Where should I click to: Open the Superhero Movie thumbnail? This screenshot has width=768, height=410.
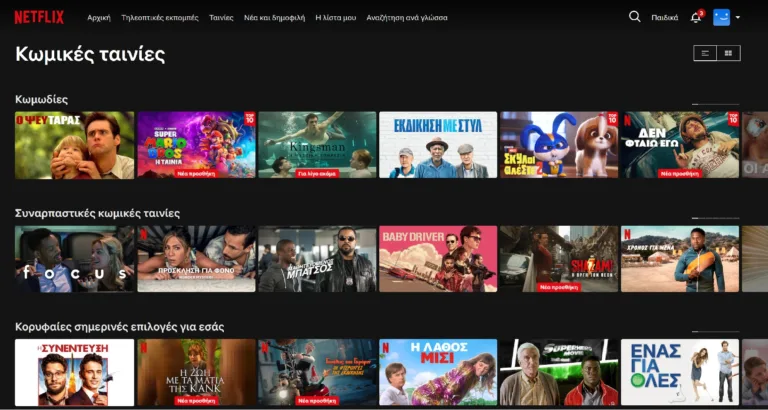point(559,372)
